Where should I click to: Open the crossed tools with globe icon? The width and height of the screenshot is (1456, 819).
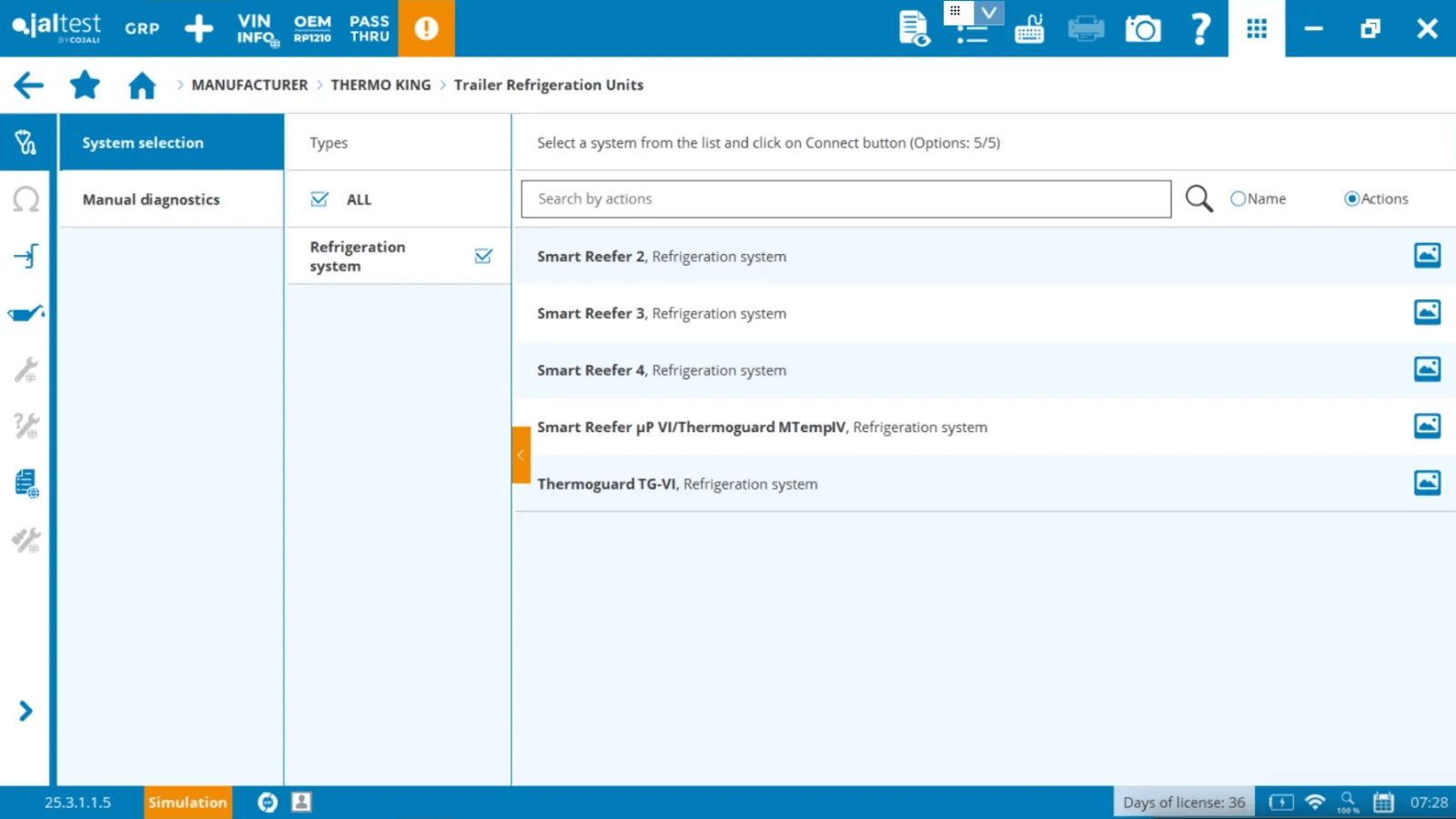click(x=25, y=541)
